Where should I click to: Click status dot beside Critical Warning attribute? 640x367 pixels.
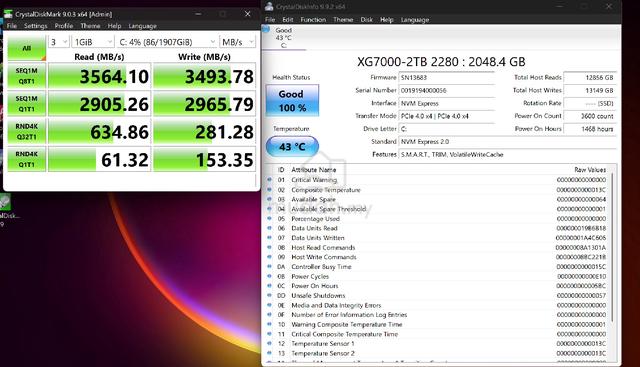(269, 179)
